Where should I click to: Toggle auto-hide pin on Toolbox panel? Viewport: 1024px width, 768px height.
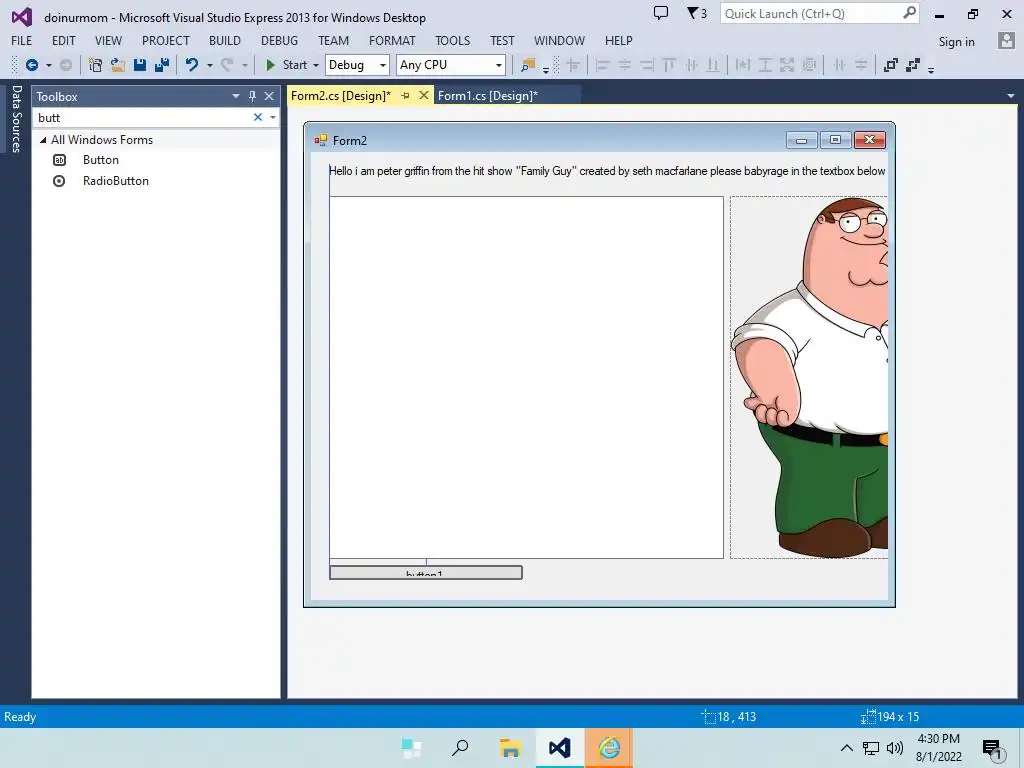[252, 96]
